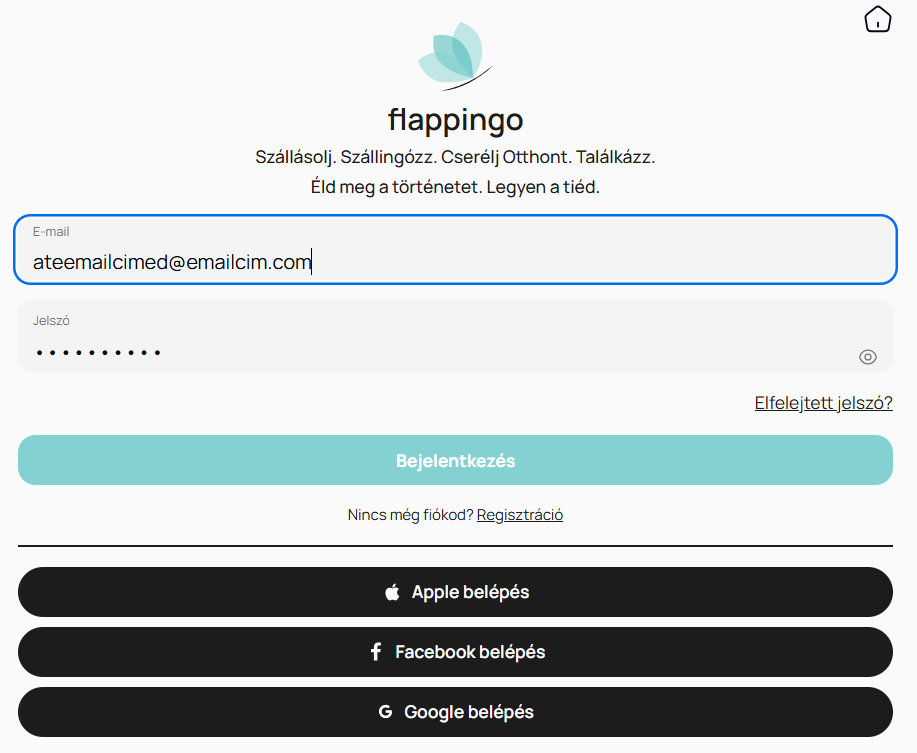
Task: Choose the Facebook belépés label
Action: [470, 652]
